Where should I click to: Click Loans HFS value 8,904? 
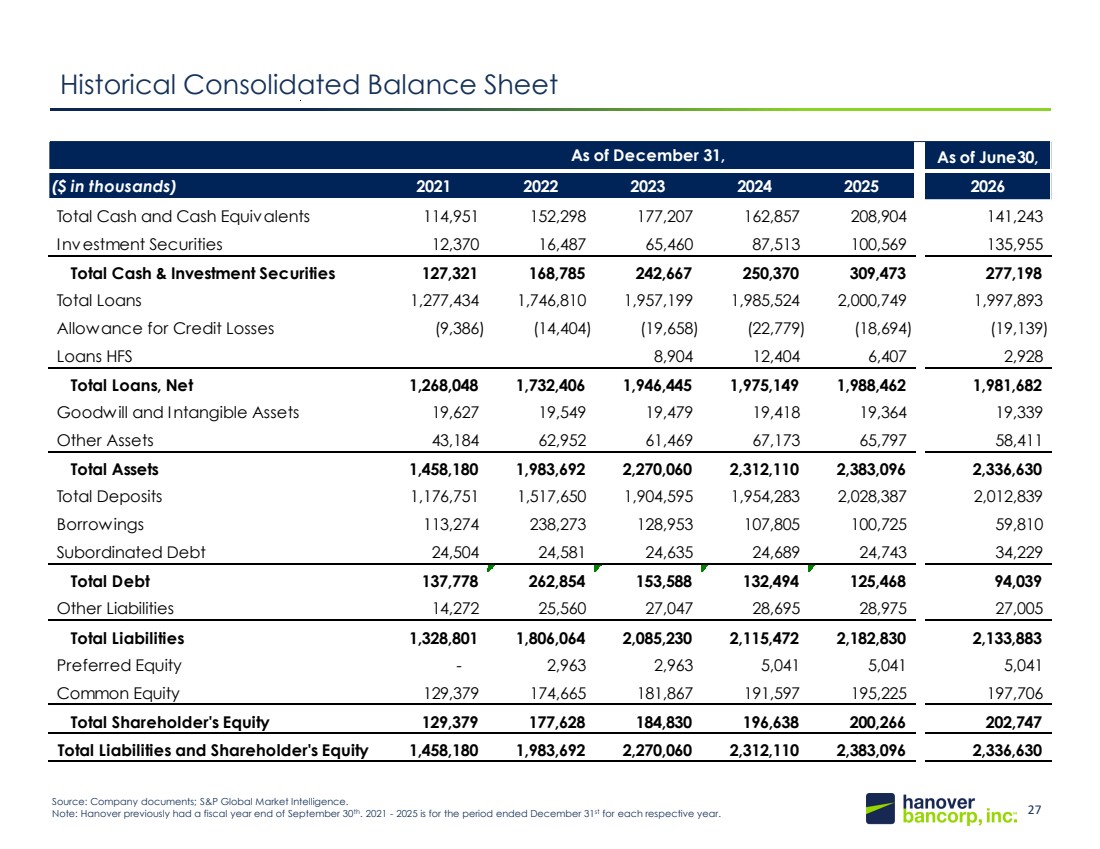tap(673, 357)
